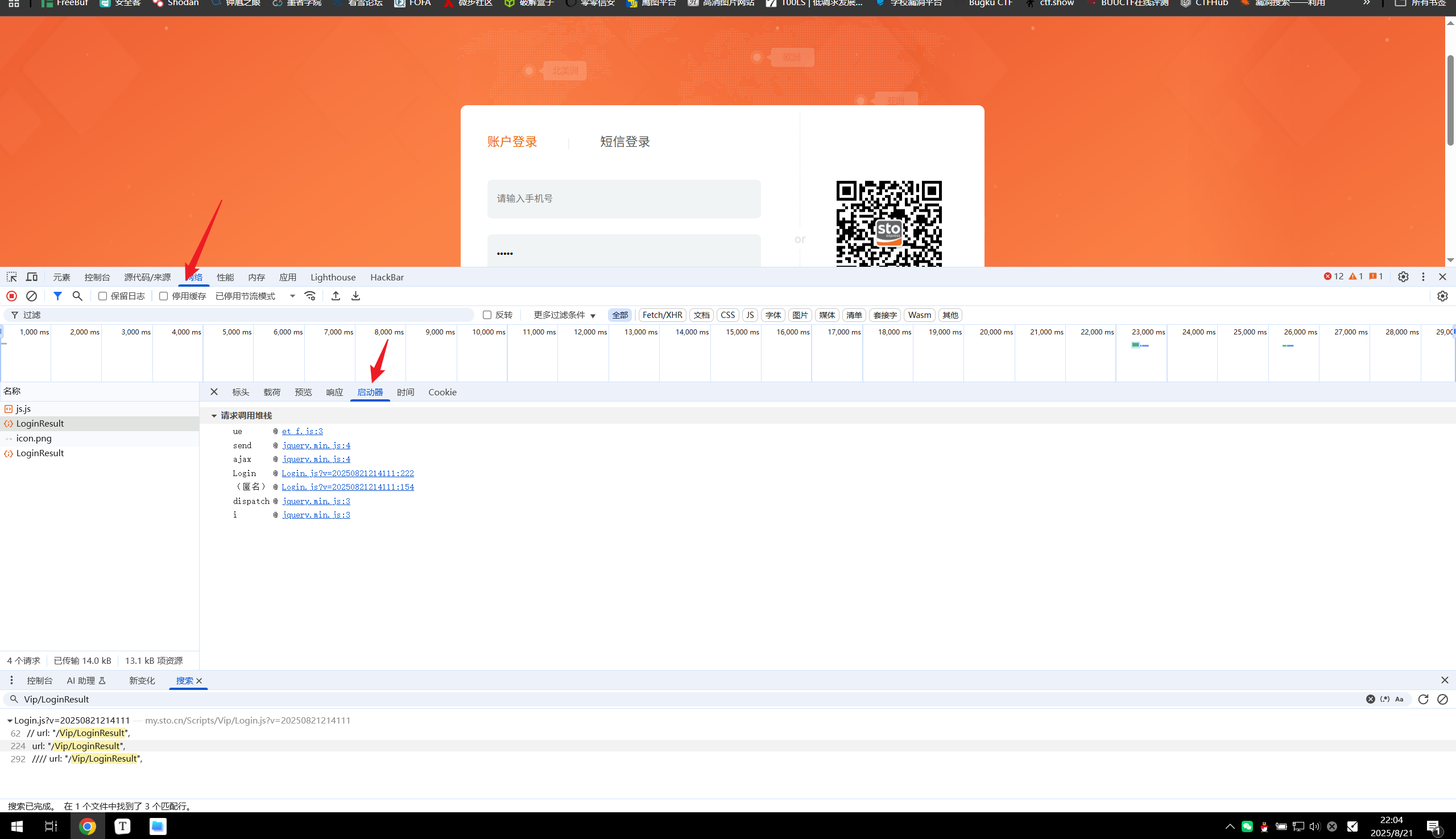Select the inspect element picker icon
The width and height of the screenshot is (1456, 839).
(11, 277)
